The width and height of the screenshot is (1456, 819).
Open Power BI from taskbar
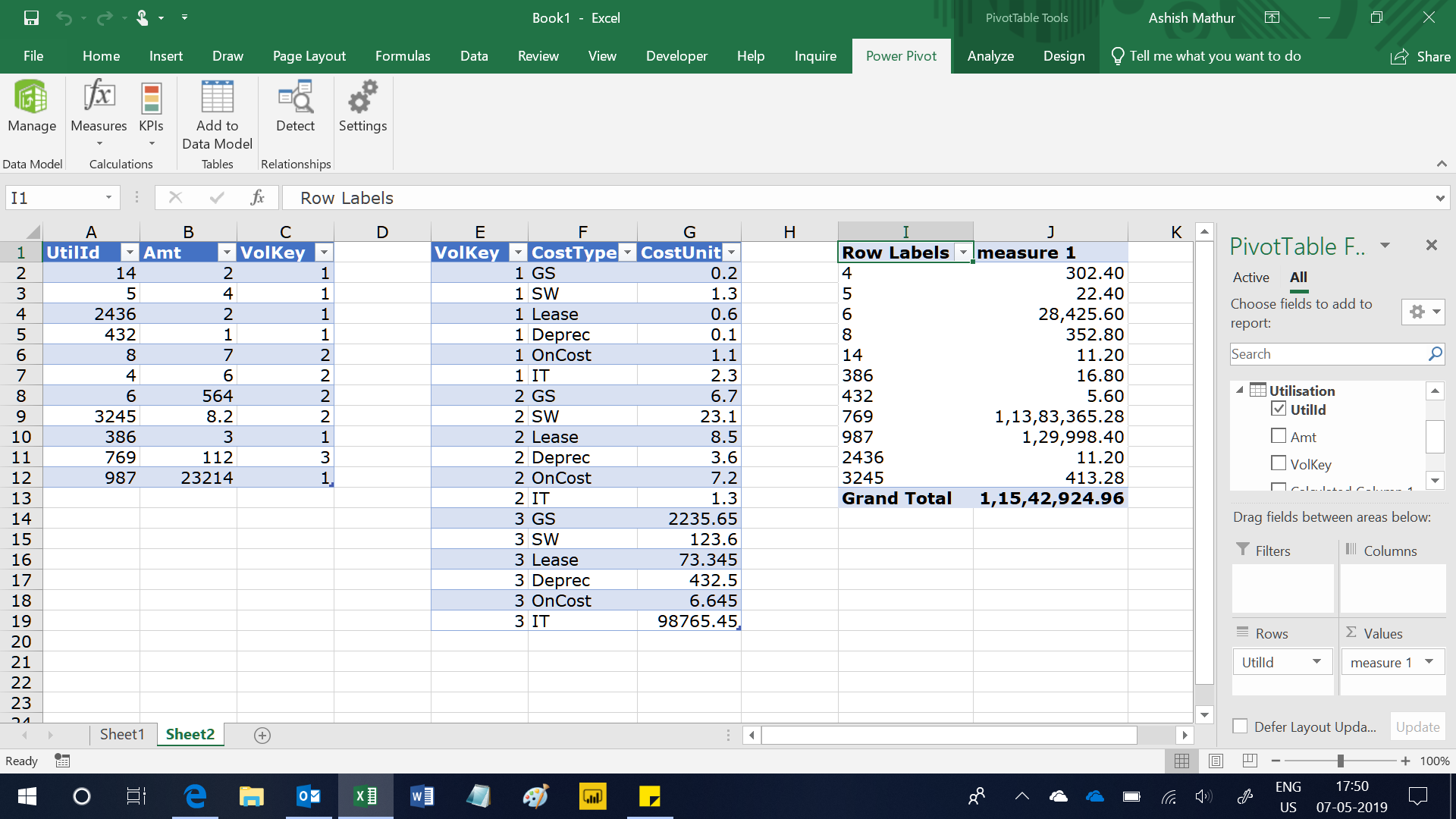point(592,796)
